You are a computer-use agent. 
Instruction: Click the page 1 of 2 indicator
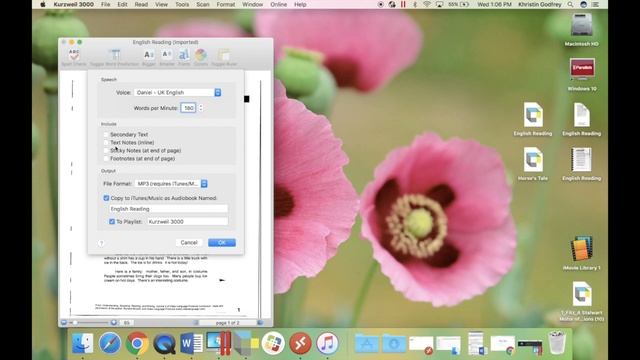[227, 323]
